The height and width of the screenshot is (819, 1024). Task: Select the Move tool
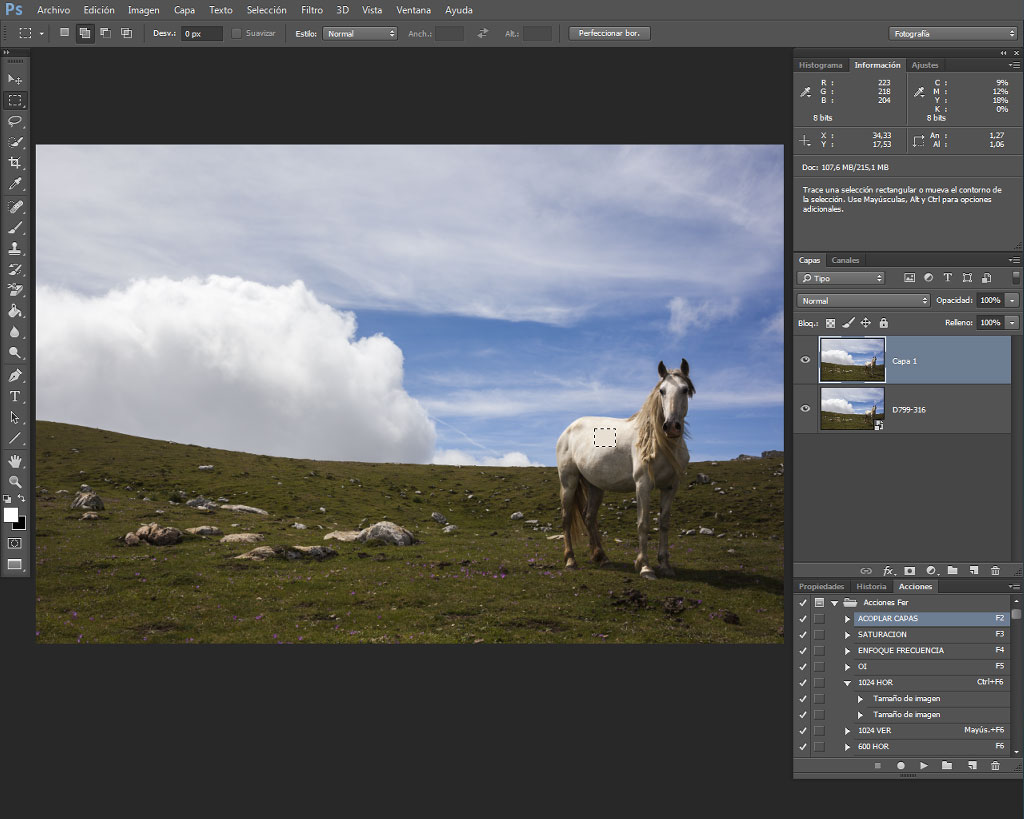point(14,80)
